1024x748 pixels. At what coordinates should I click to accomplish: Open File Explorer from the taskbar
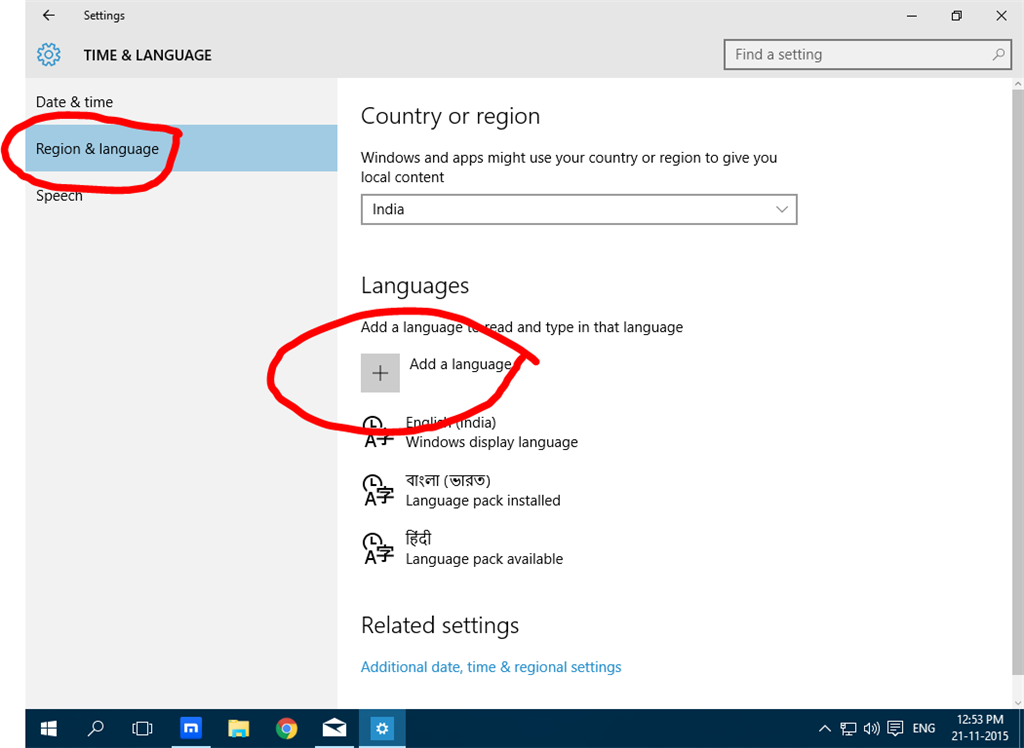click(238, 728)
